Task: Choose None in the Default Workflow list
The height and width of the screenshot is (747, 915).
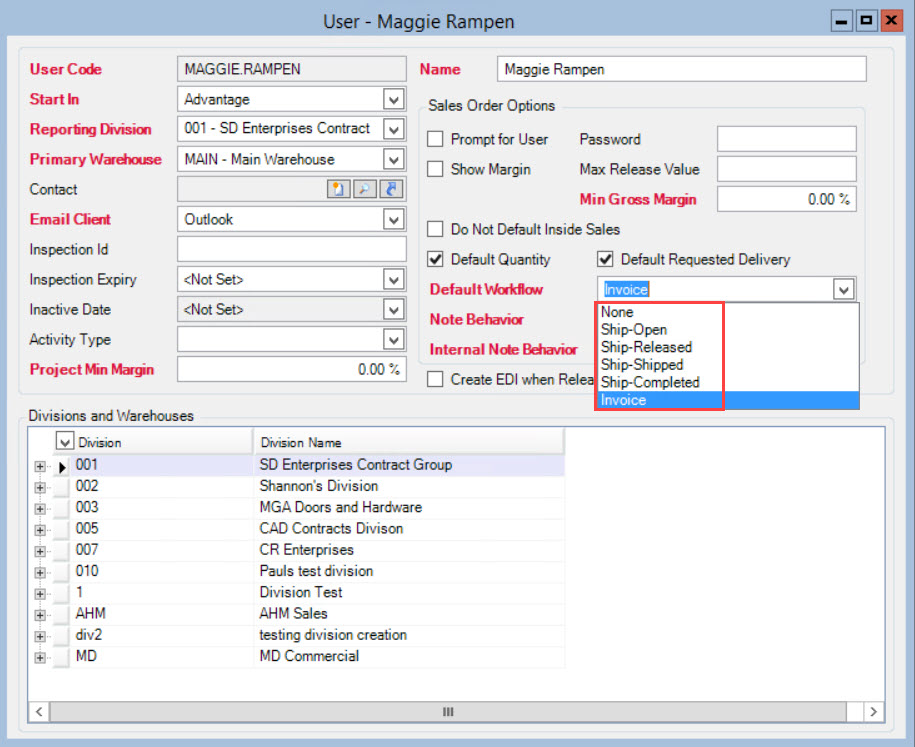Action: (x=617, y=312)
